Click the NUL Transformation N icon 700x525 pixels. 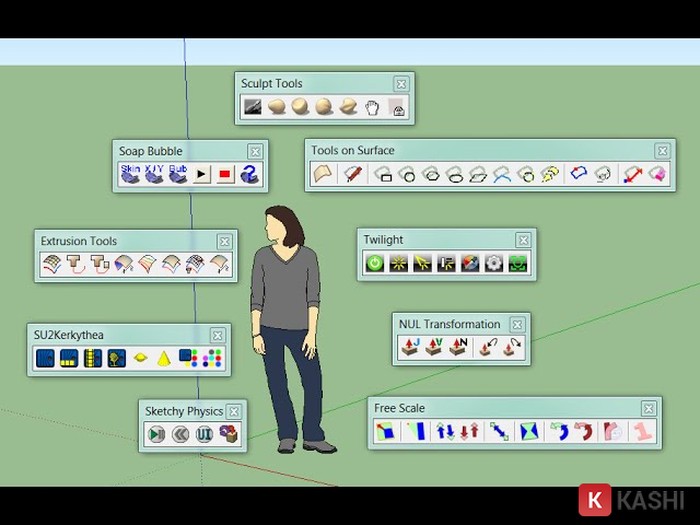pos(458,347)
